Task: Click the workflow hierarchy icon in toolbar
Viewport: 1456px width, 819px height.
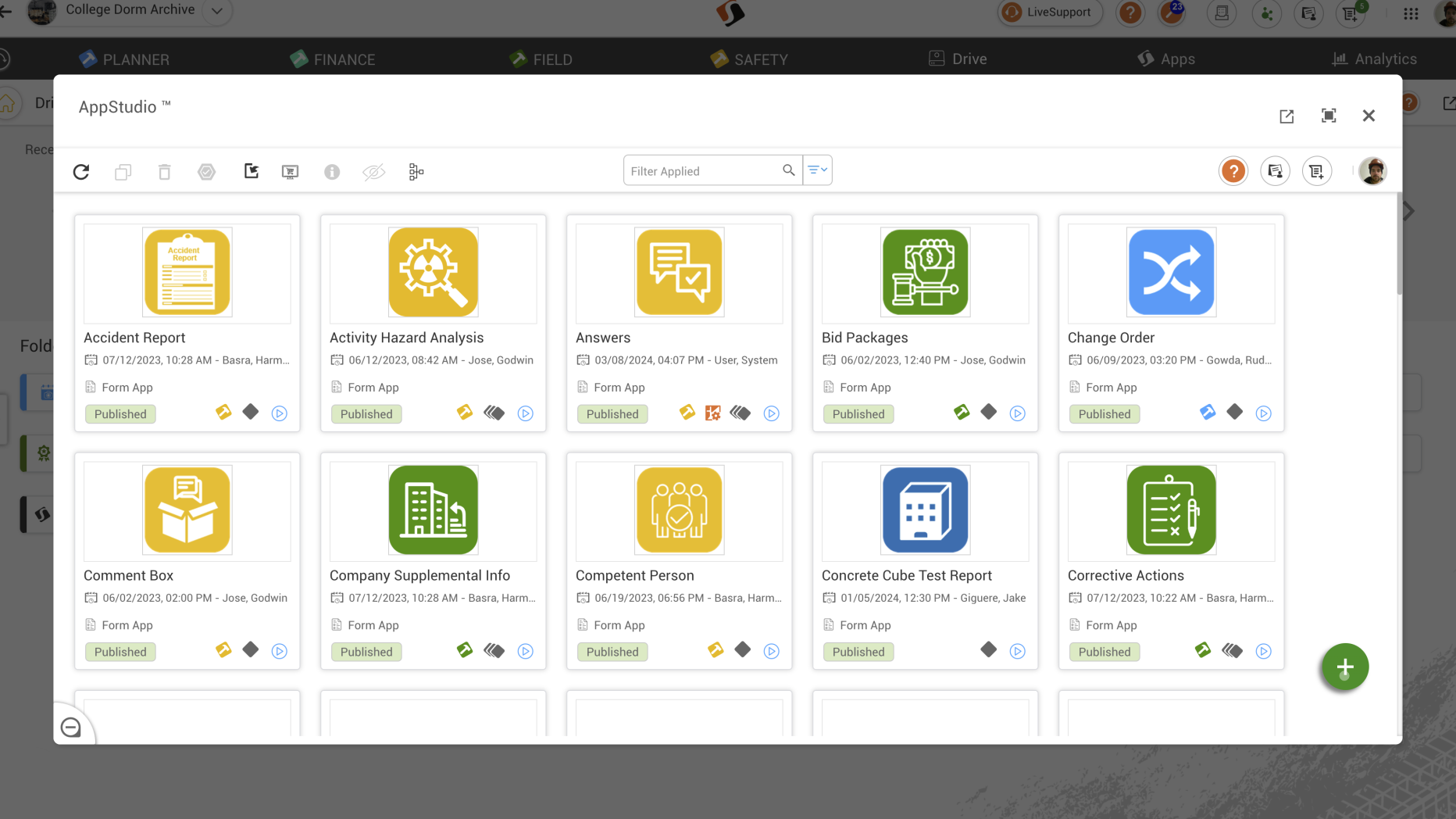Action: 416,171
